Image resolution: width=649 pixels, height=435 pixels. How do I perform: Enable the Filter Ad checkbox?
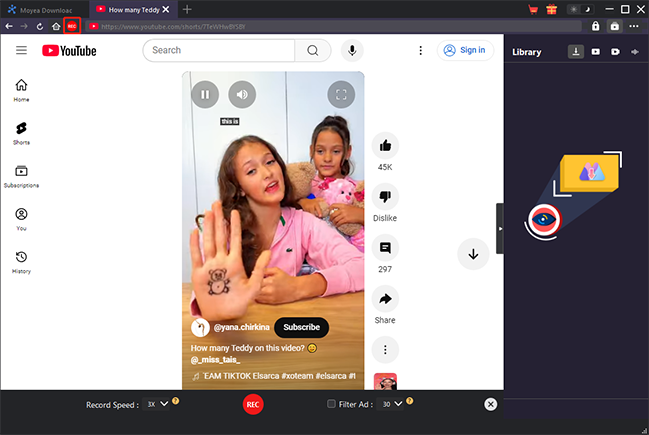click(x=332, y=404)
